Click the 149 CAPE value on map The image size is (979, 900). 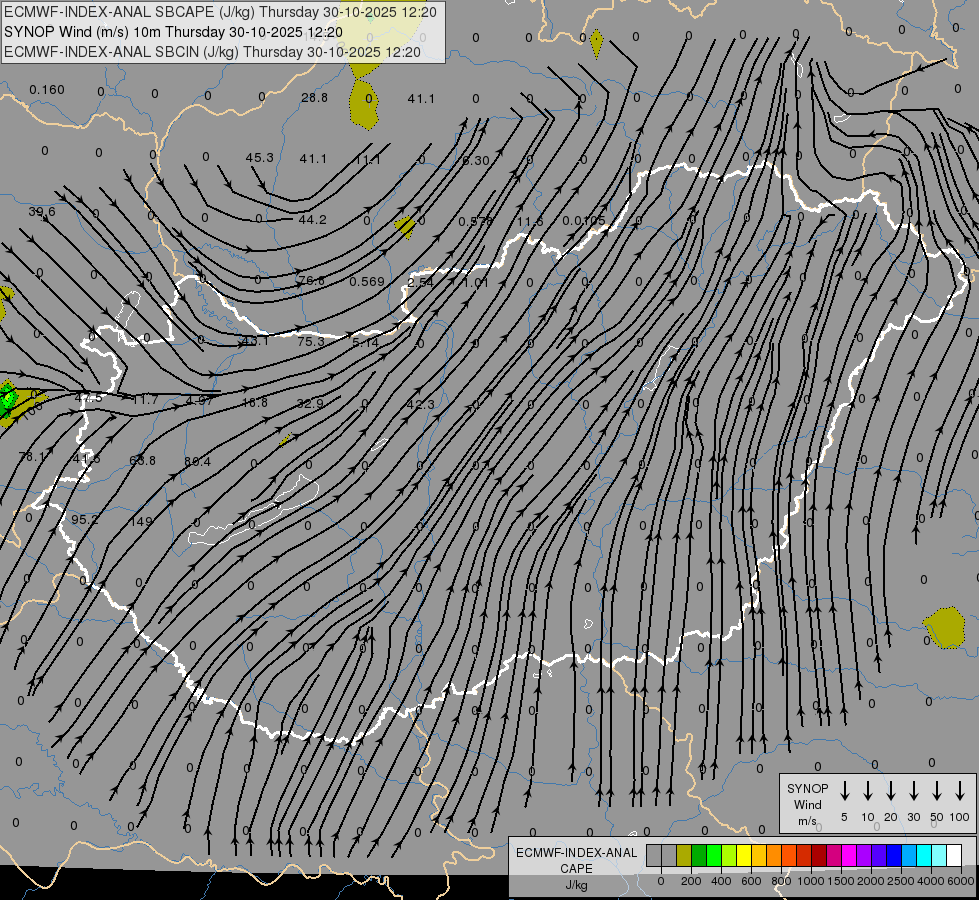140,521
